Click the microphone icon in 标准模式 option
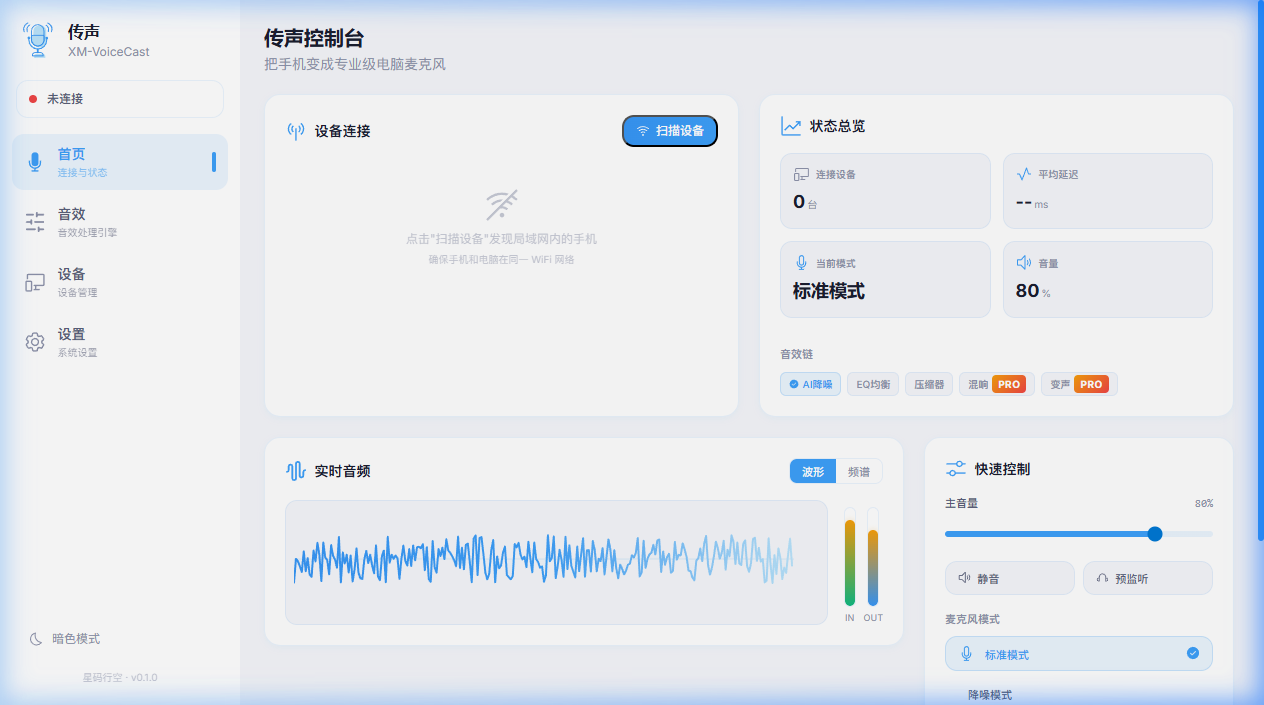Image resolution: width=1264 pixels, height=705 pixels. click(x=966, y=654)
